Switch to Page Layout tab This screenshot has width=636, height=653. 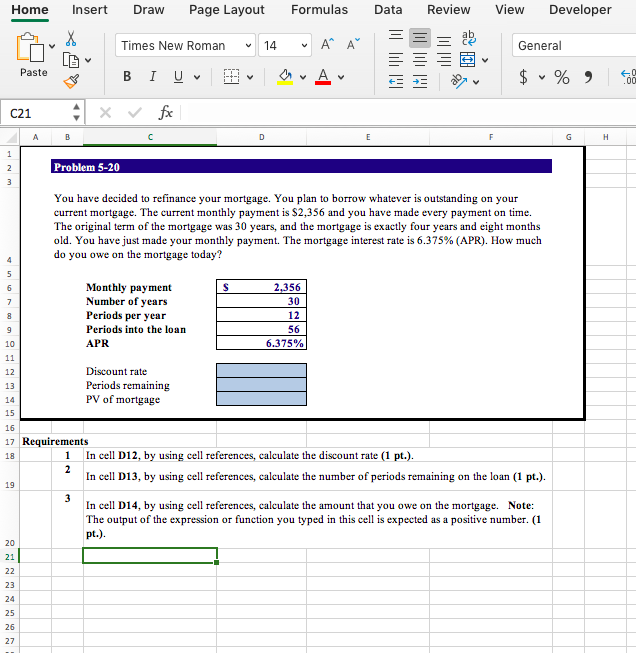tap(227, 10)
